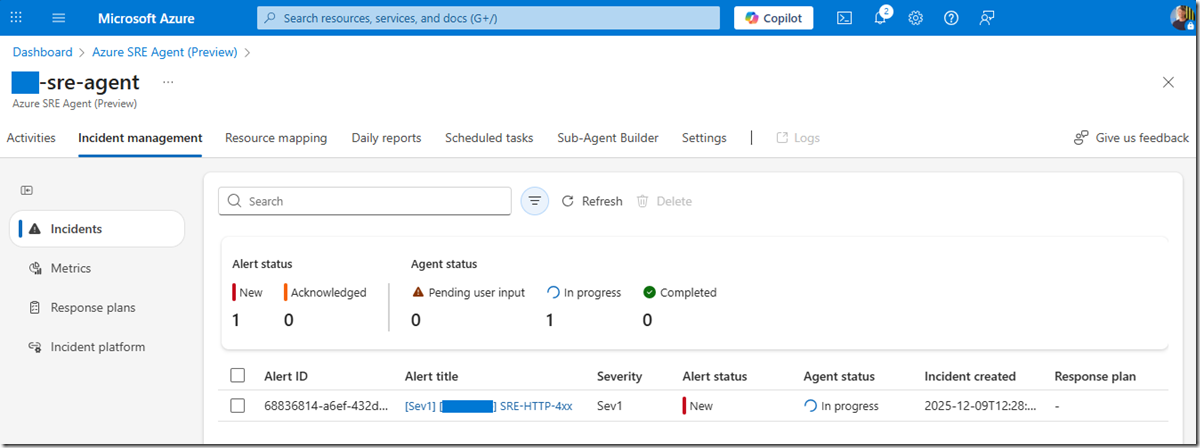Viewport: 1200px width, 448px height.
Task: Open the notifications bell
Action: point(880,18)
